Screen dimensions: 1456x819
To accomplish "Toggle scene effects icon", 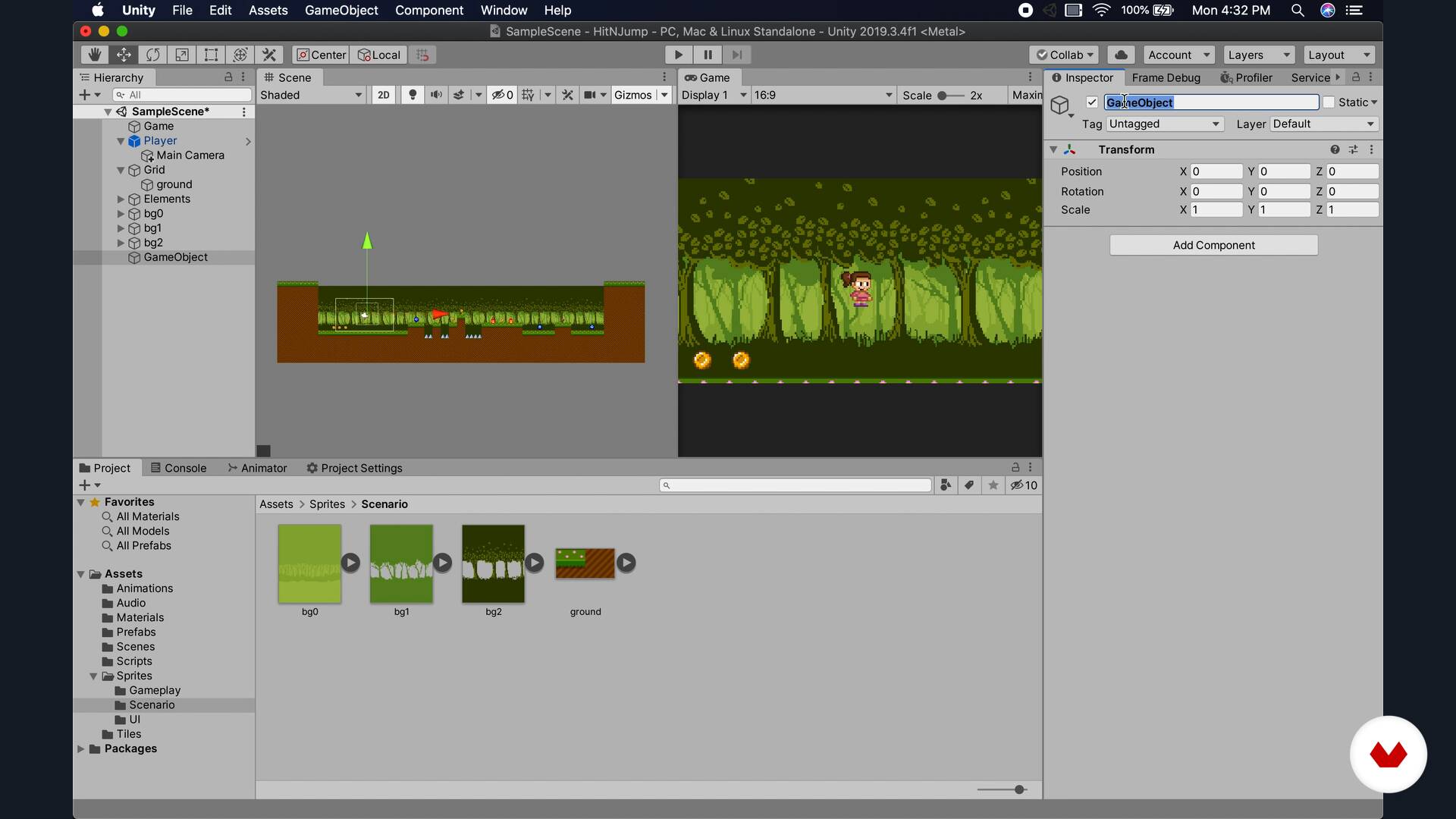I will (x=459, y=95).
